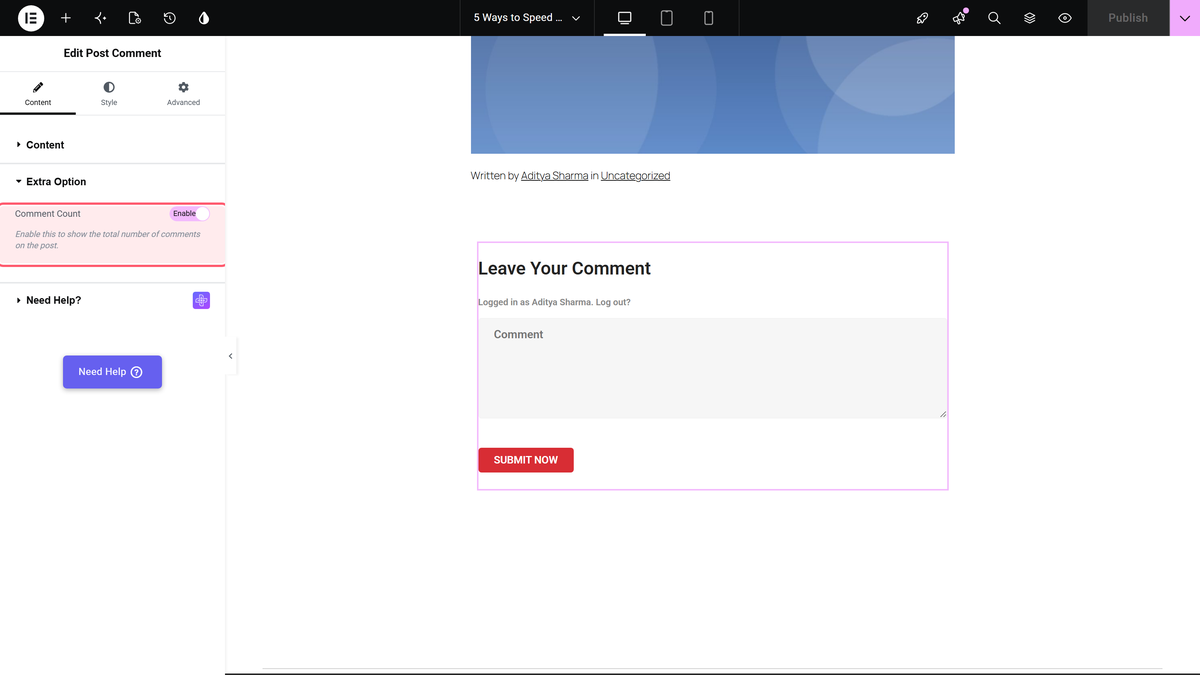Click the Edit Post Comment panel title
This screenshot has width=1200, height=675.
112,53
